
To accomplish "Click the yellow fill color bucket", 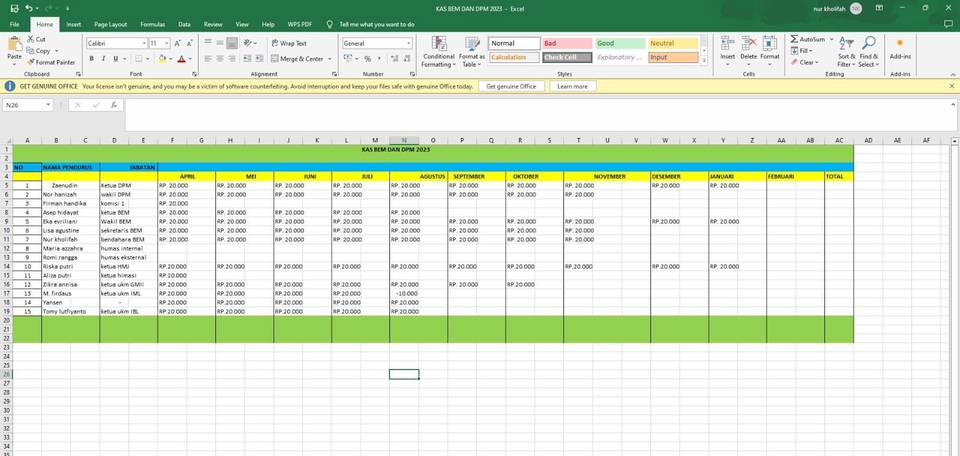I will tap(162, 59).
